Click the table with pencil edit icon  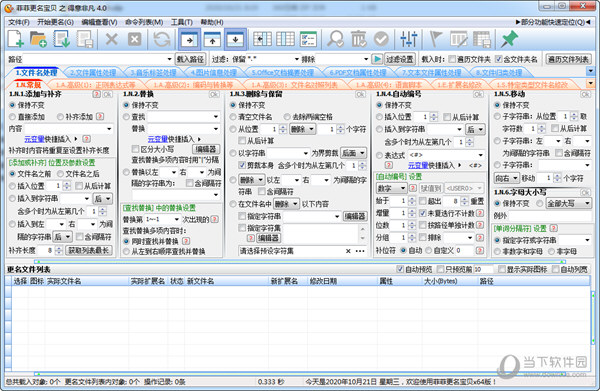[458, 39]
